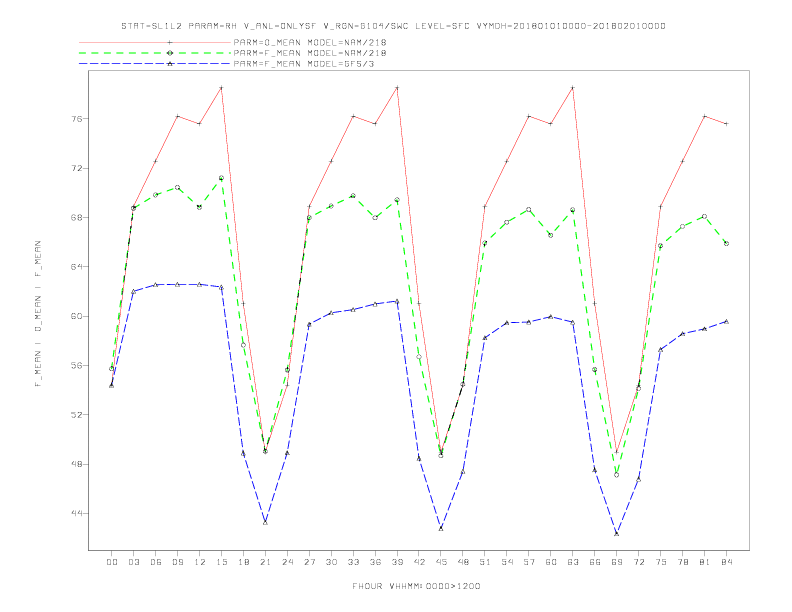Click y-axis tick label 60
This screenshot has height=612, width=792.
(78, 316)
